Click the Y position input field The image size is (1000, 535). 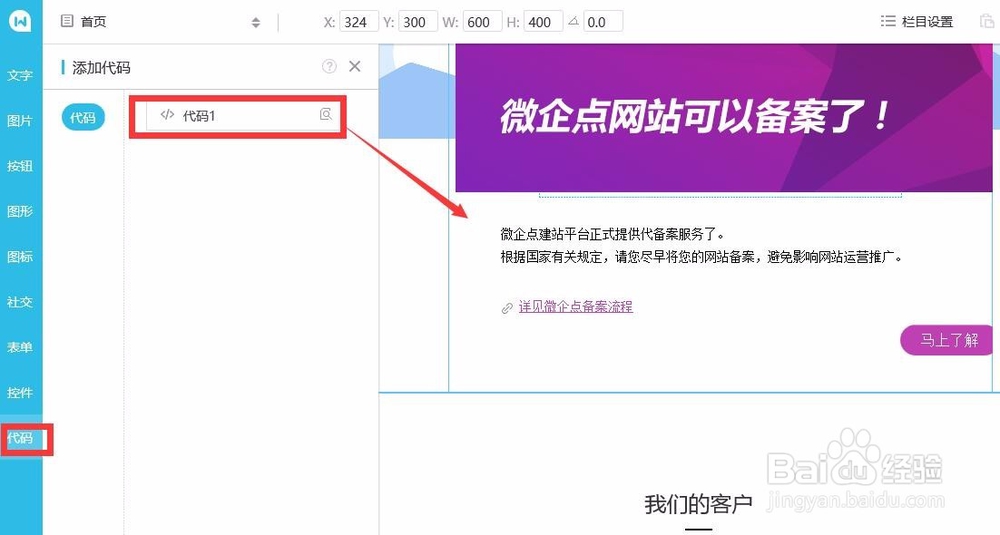coord(418,22)
